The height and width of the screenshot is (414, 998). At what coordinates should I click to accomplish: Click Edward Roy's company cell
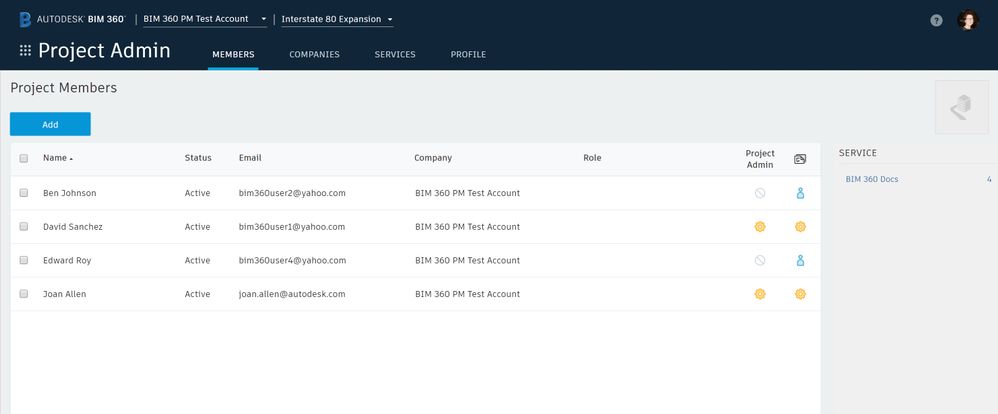tap(468, 261)
